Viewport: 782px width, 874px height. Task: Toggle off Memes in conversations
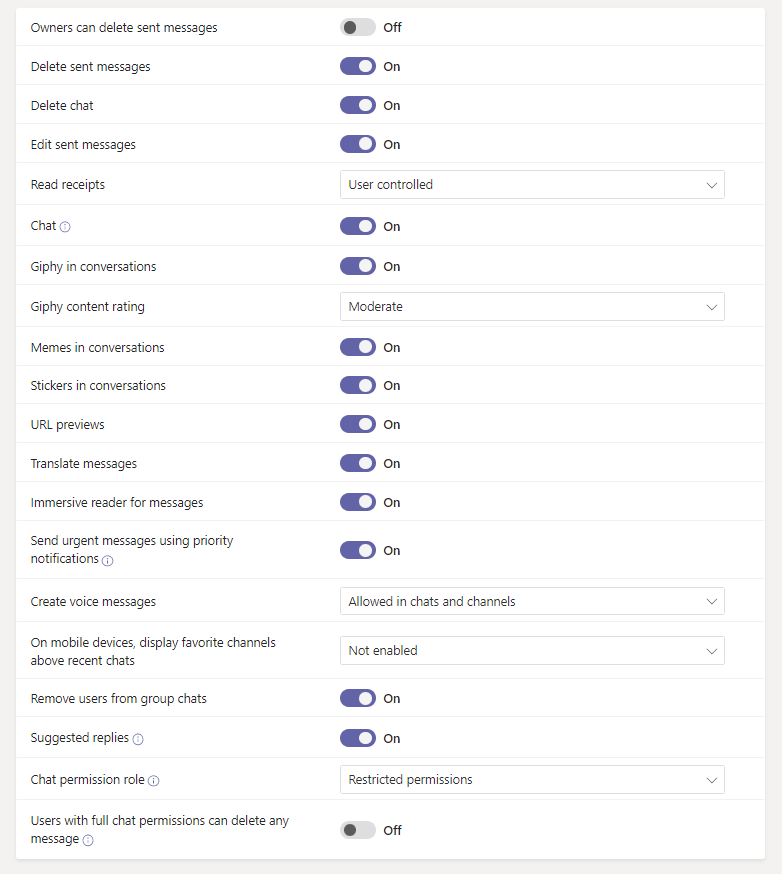pos(358,347)
